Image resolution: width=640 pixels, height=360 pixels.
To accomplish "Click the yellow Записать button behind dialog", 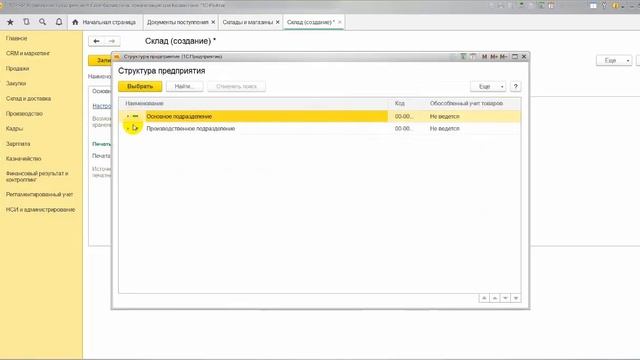I will (100, 60).
